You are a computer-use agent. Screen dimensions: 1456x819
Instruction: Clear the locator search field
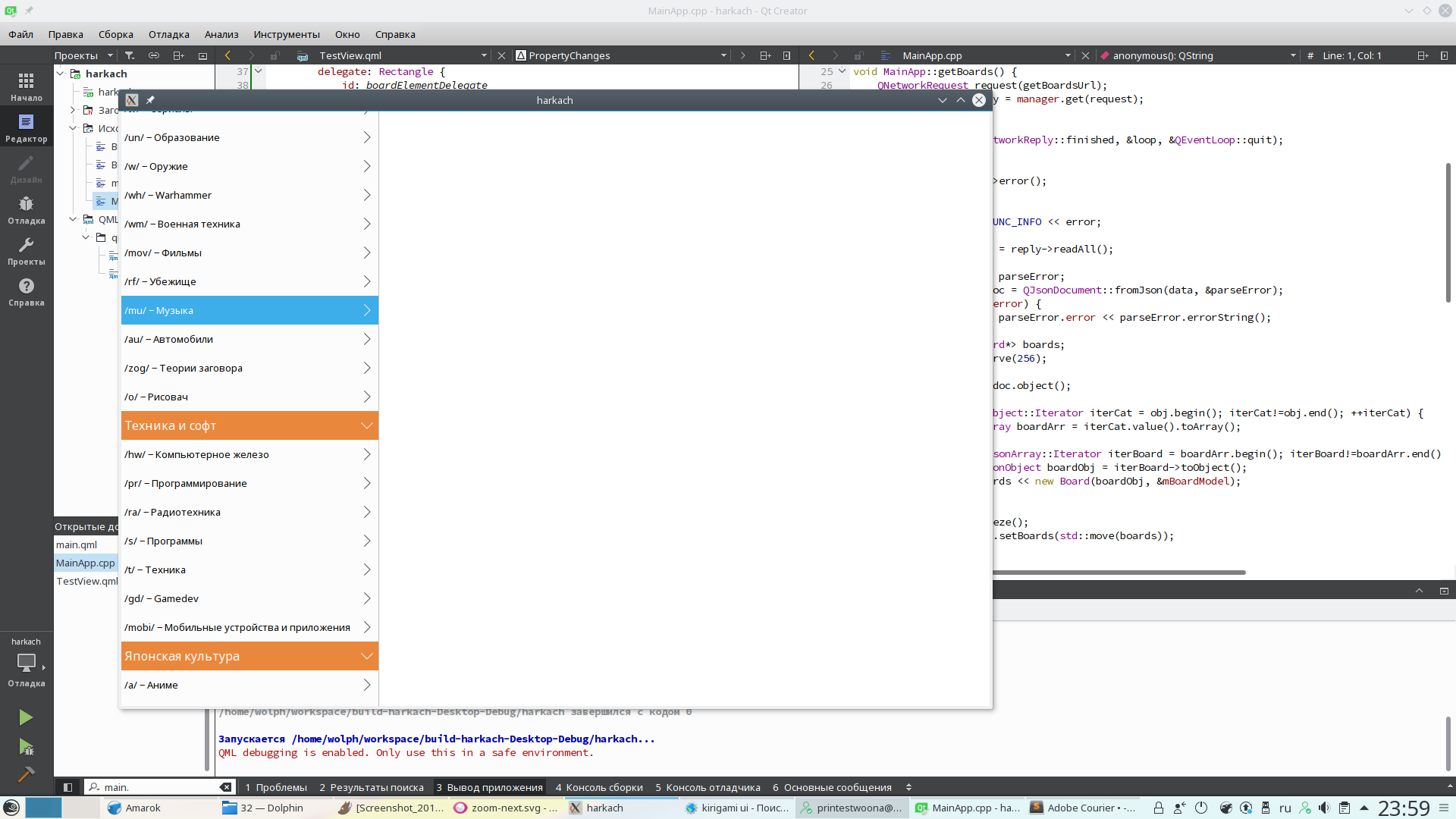point(225,787)
